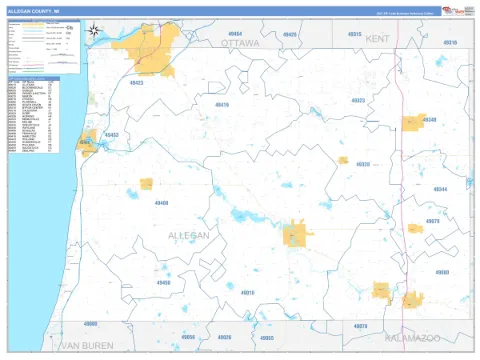Select ZIP code label 49419
Viewport: 480px width, 360px height.
click(222, 105)
